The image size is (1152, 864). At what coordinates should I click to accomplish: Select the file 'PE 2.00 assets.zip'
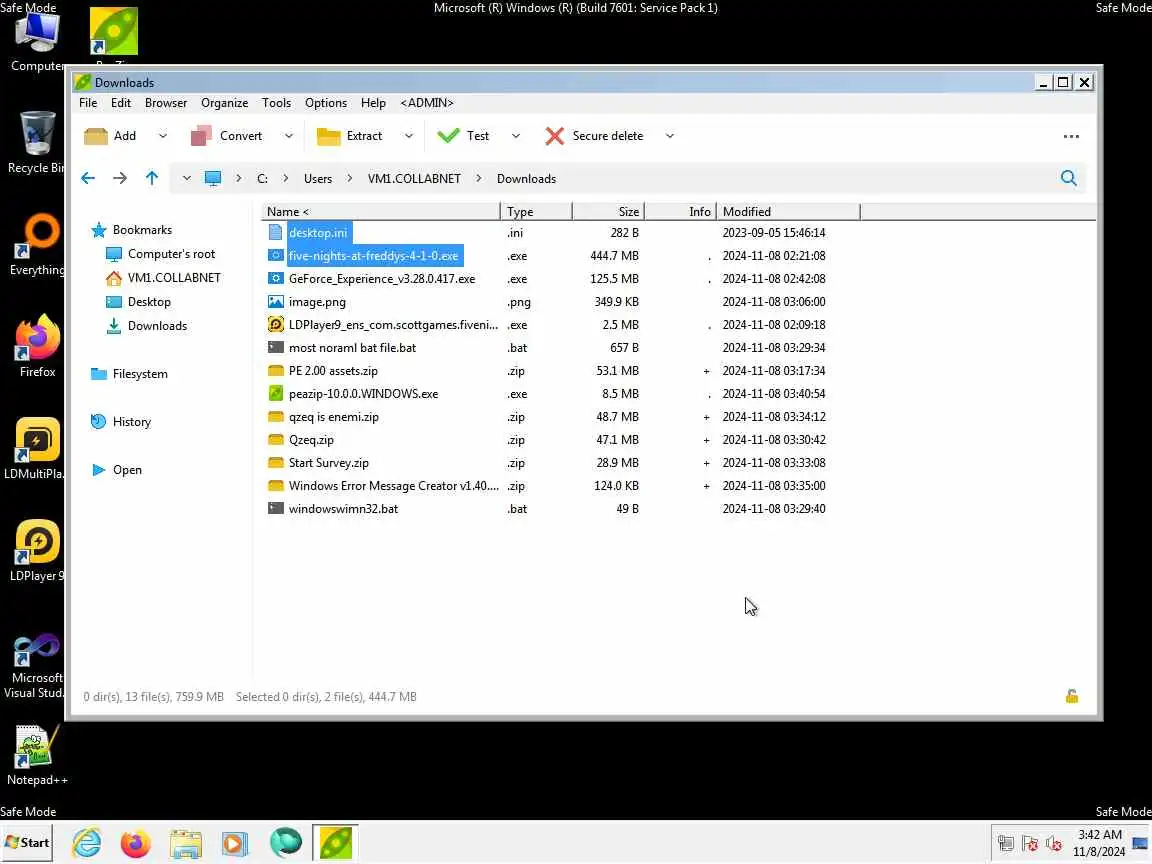click(x=333, y=371)
